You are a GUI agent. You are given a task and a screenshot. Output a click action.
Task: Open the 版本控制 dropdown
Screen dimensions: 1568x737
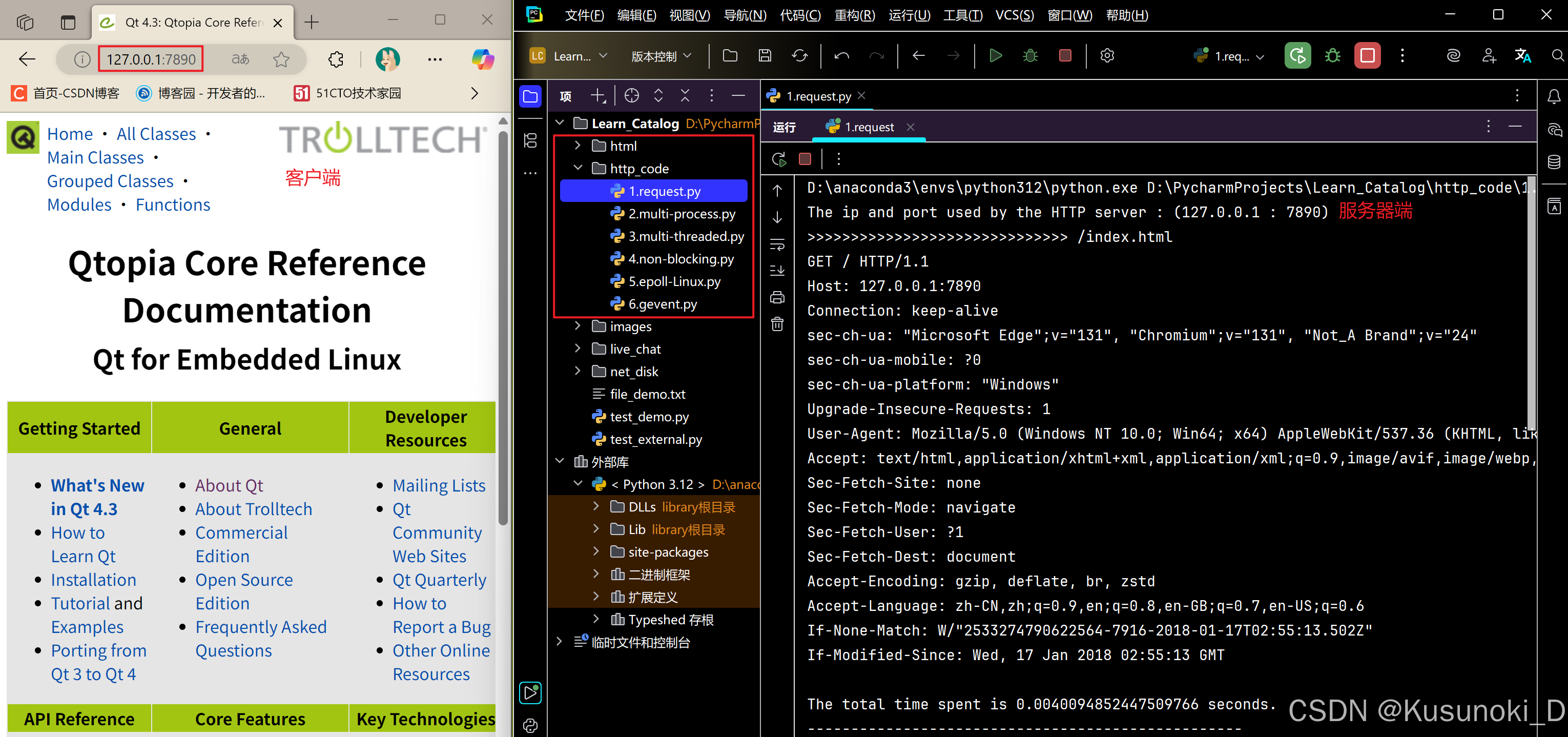pos(661,56)
